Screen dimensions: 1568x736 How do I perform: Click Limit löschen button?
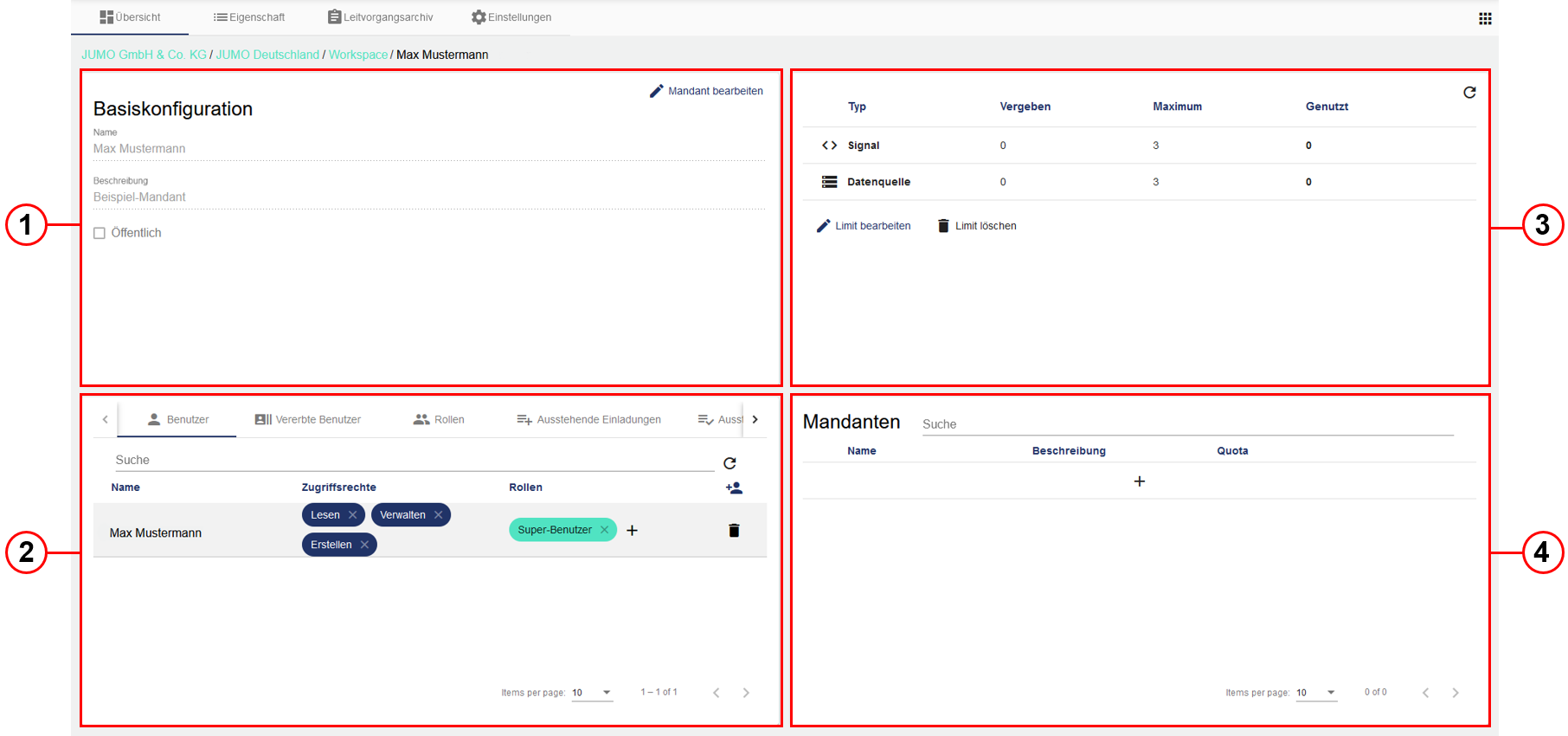(977, 226)
